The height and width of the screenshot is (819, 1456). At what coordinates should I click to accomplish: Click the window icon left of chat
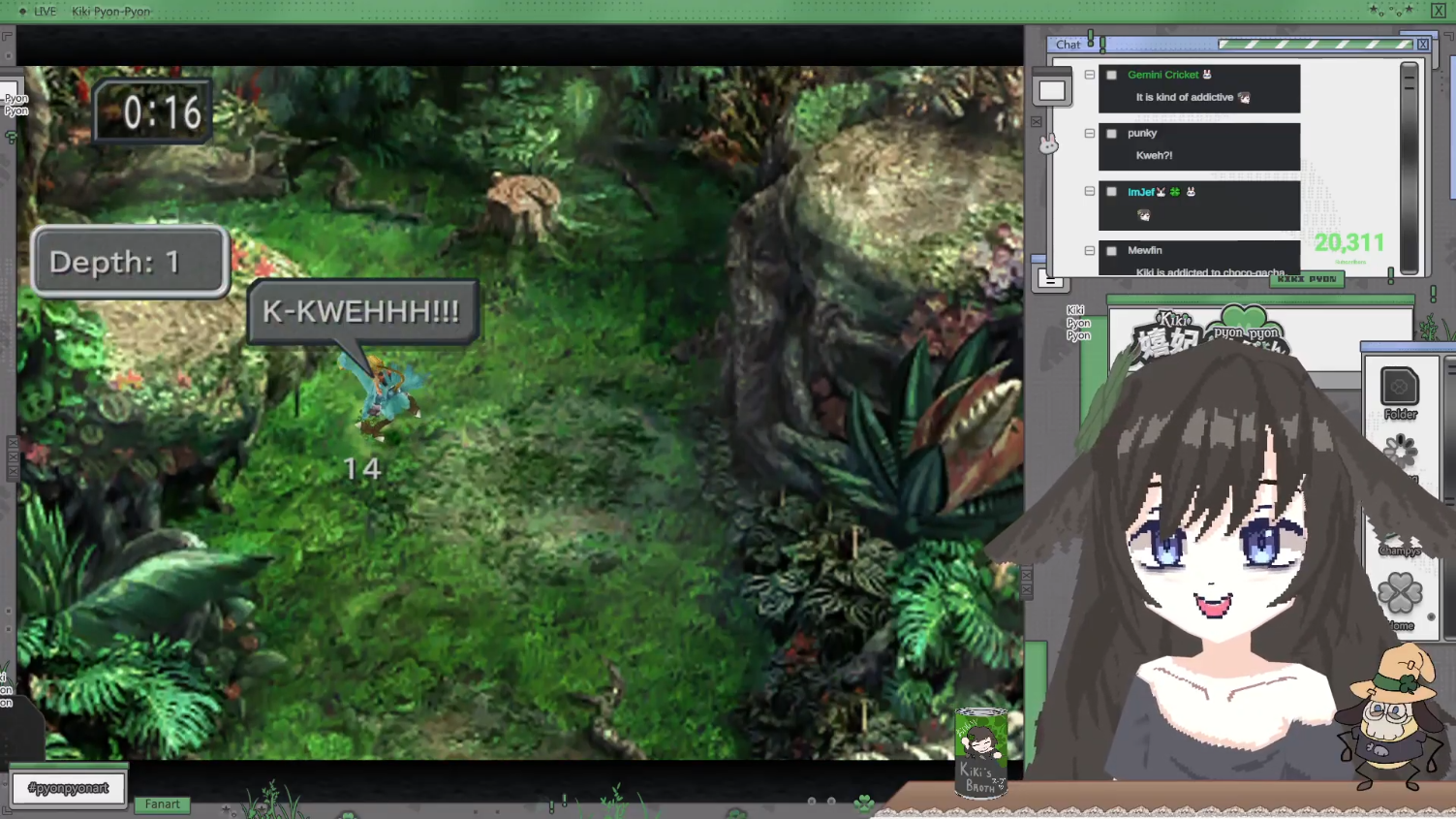pyautogui.click(x=1051, y=91)
